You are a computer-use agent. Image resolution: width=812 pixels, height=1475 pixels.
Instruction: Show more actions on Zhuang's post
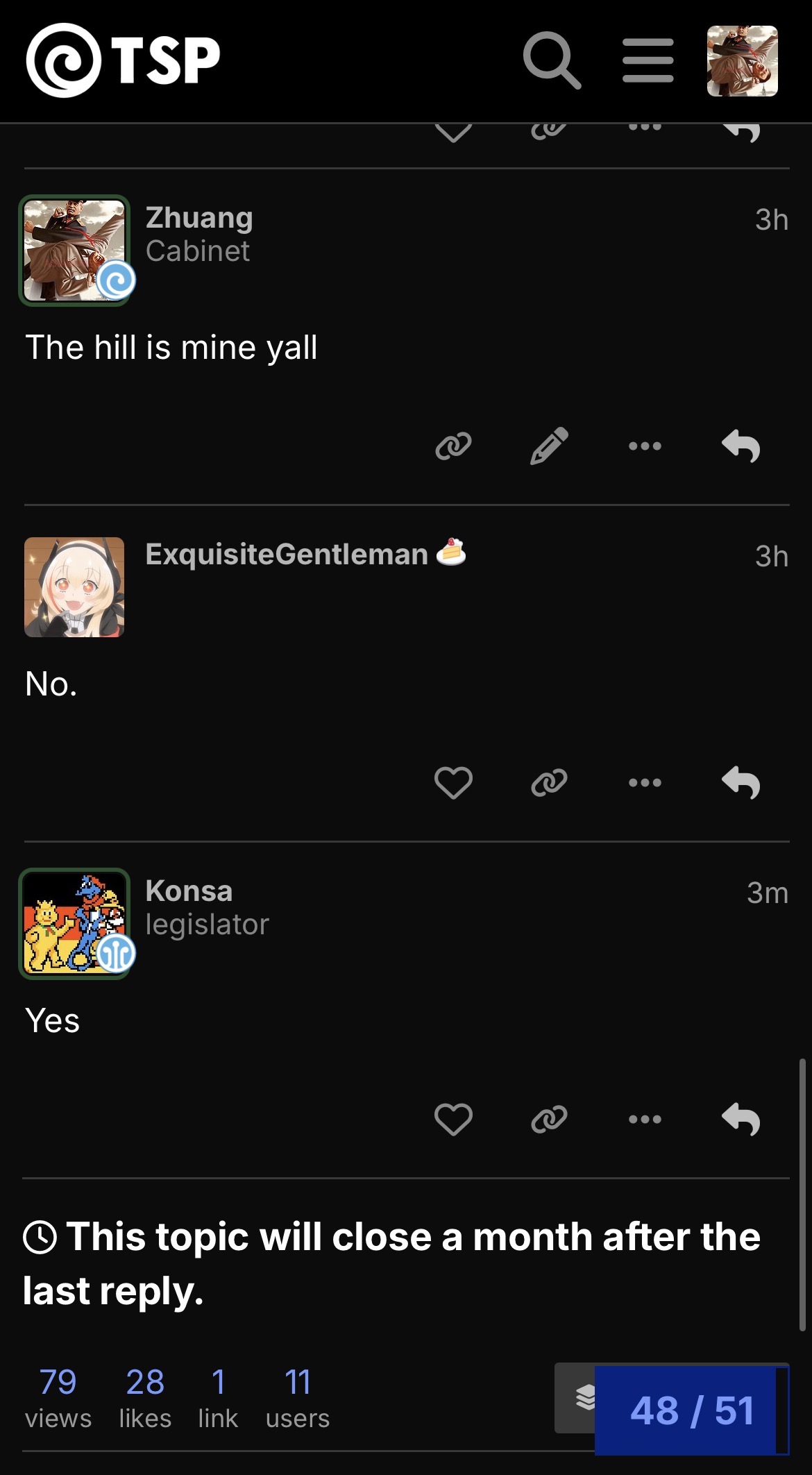645,446
